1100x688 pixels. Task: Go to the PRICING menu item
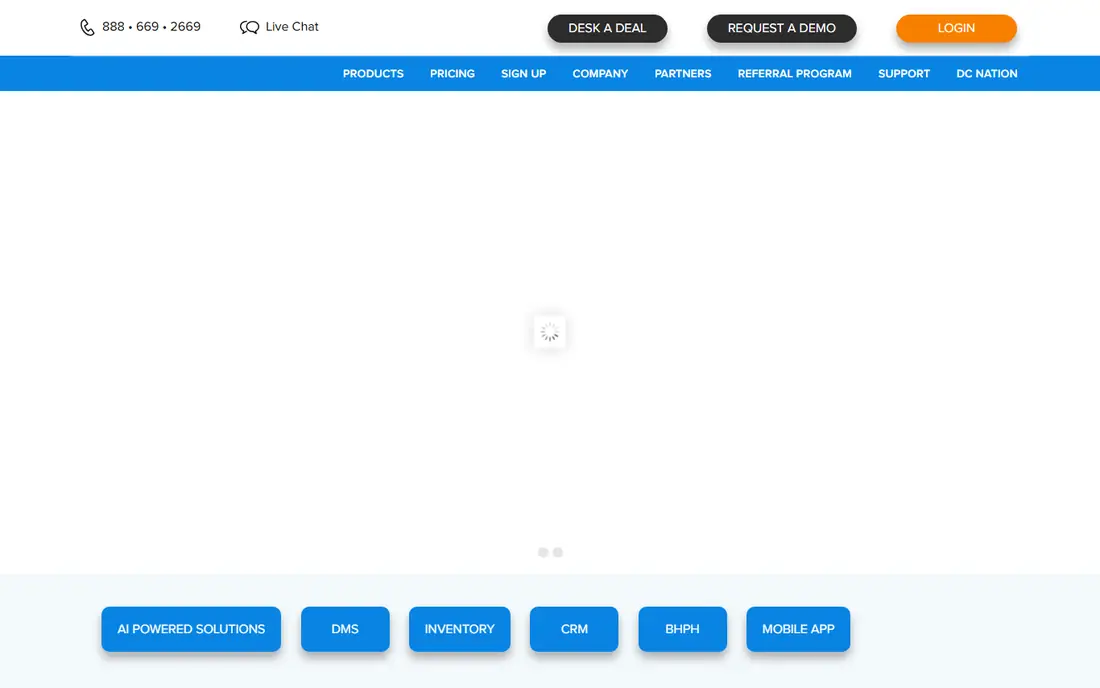(452, 74)
